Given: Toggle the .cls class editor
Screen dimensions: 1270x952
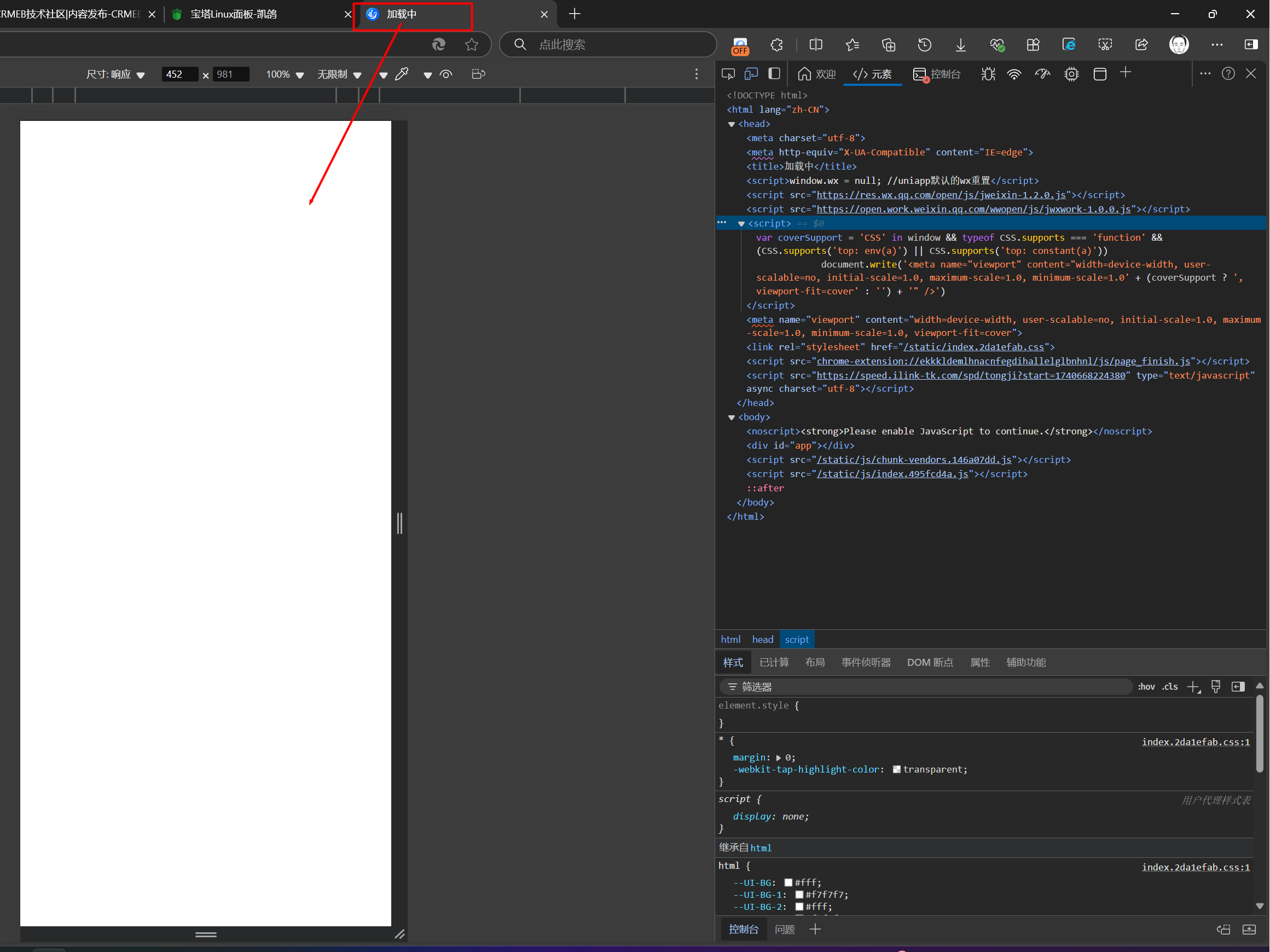Looking at the screenshot, I should point(1170,687).
